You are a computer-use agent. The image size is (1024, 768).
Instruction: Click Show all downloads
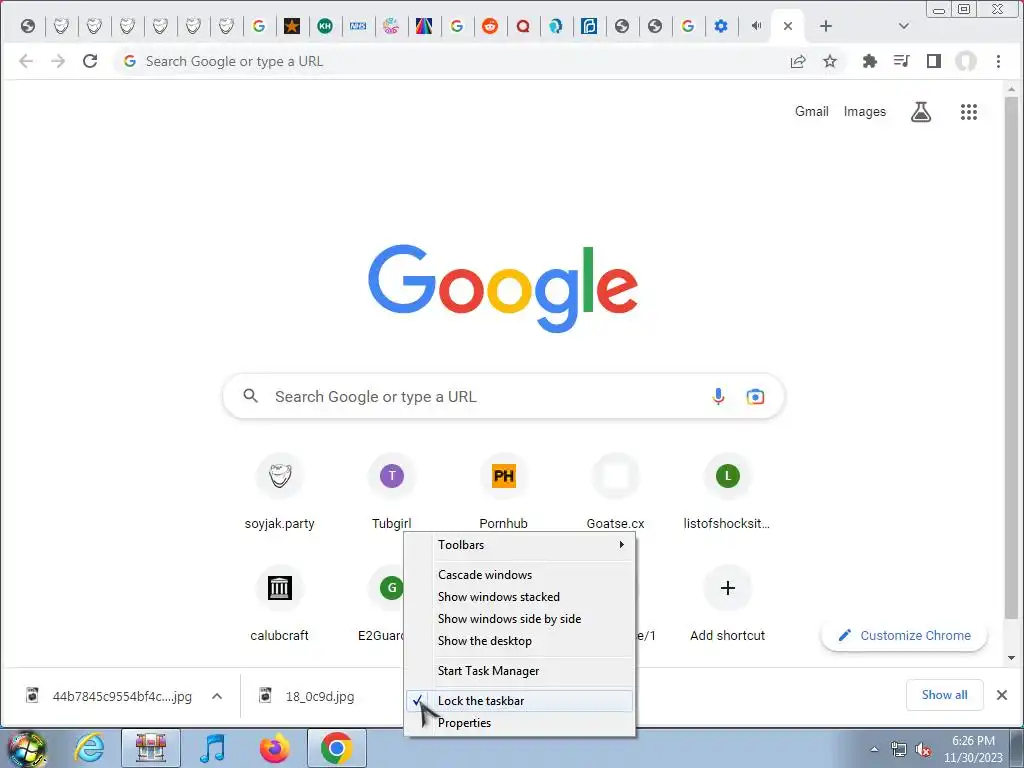944,695
